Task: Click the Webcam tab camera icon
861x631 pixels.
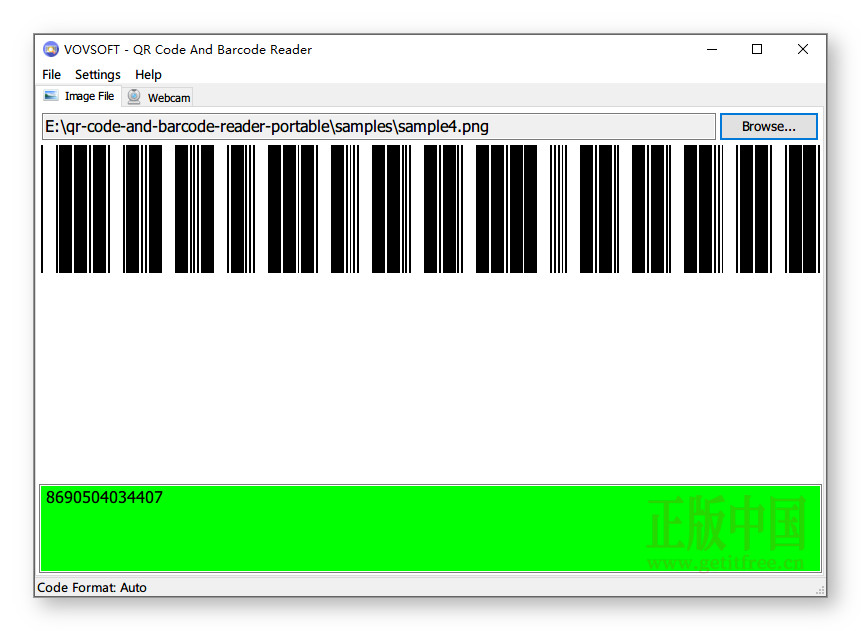Action: pyautogui.click(x=133, y=97)
